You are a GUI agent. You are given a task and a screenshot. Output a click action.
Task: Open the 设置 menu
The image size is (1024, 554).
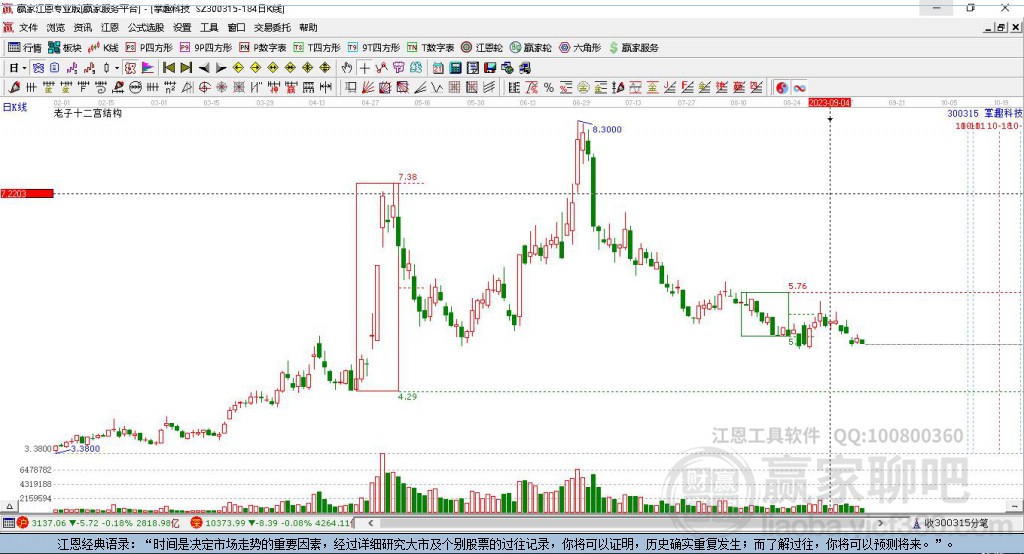click(x=182, y=27)
